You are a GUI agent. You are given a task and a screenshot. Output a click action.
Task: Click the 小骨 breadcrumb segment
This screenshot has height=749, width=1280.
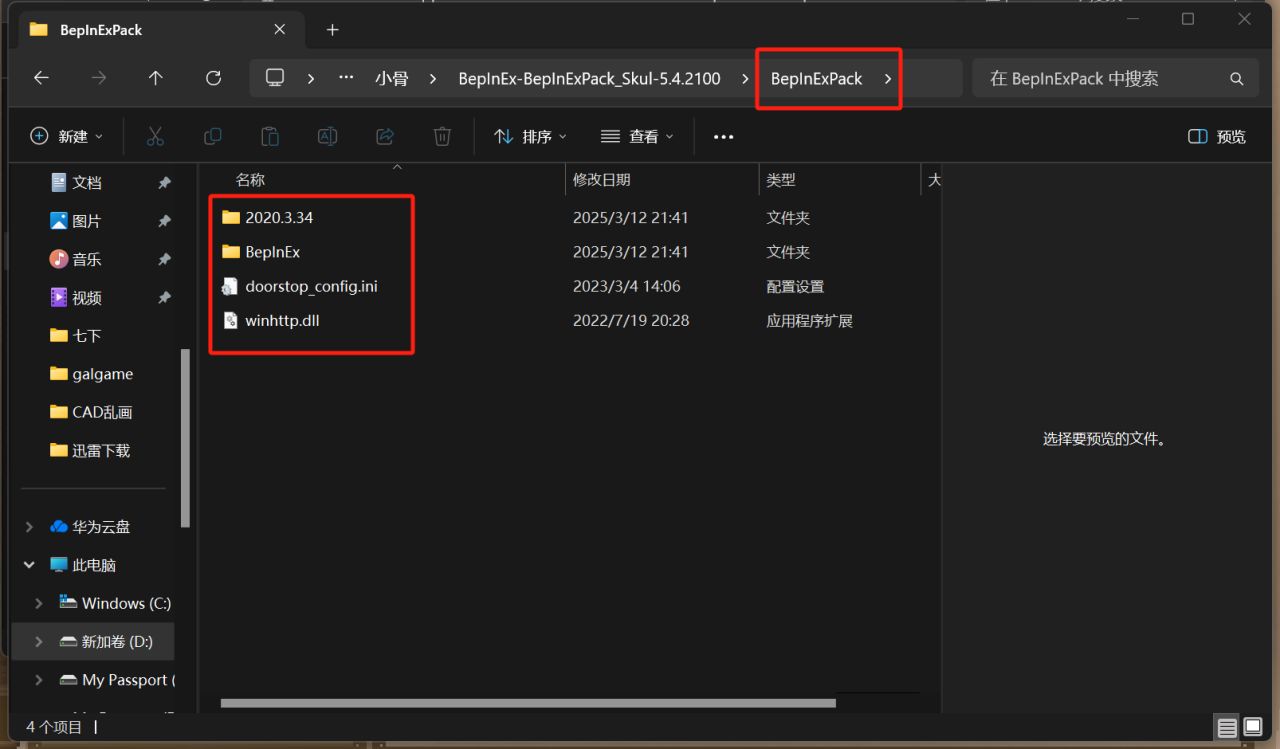click(x=392, y=79)
